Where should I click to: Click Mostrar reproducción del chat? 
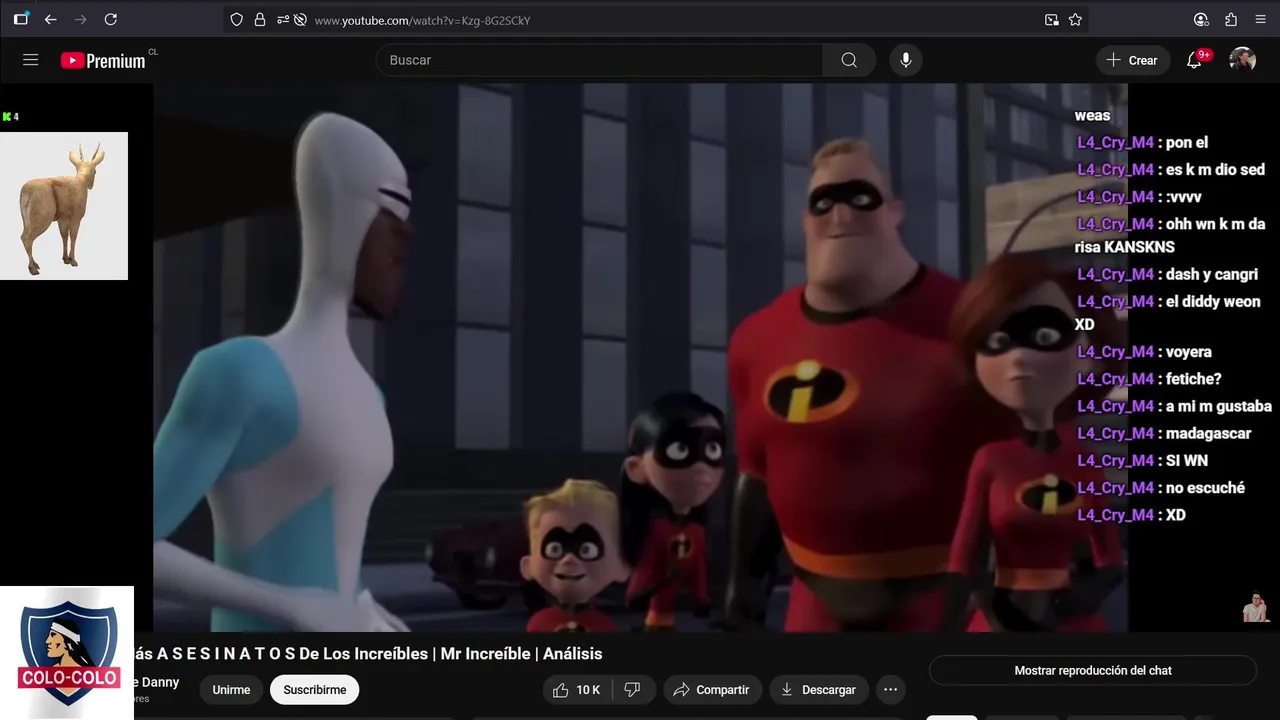1093,670
